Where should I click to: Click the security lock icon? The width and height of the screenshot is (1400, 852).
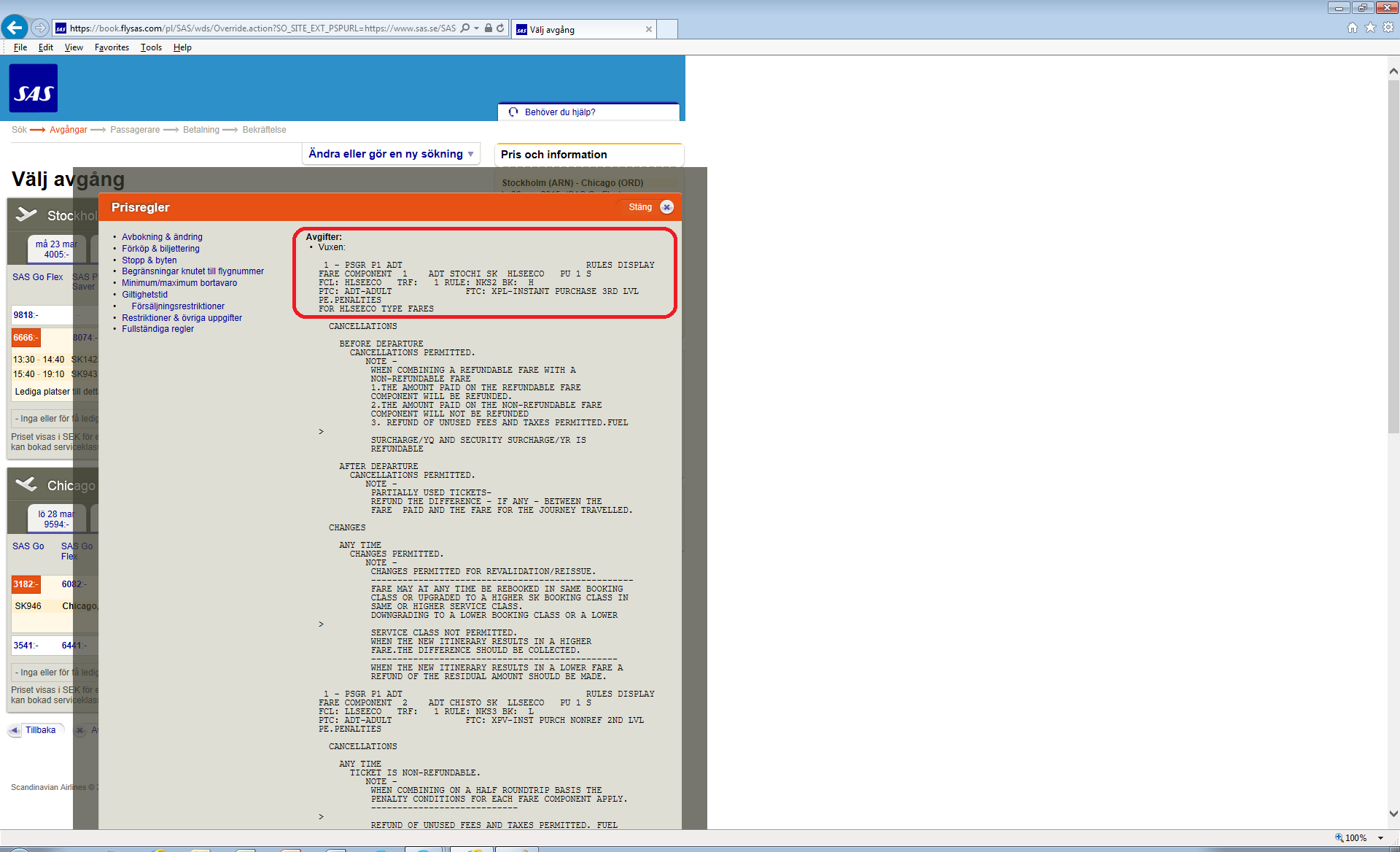pyautogui.click(x=489, y=28)
